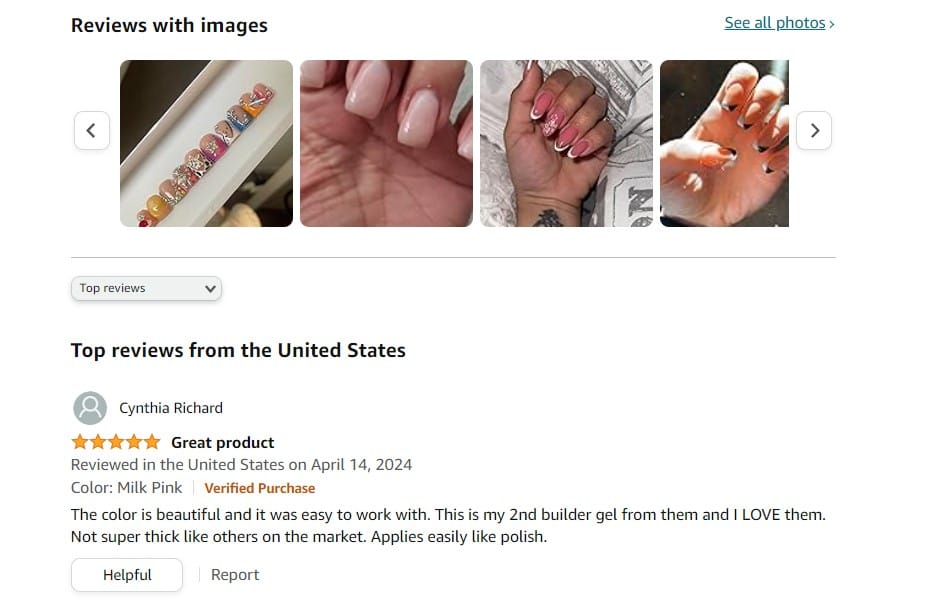Click the Color: Milk Pink variant text

[126, 488]
